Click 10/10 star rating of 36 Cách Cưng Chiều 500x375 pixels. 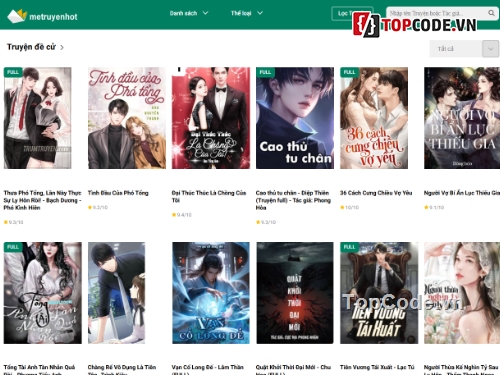(349, 207)
